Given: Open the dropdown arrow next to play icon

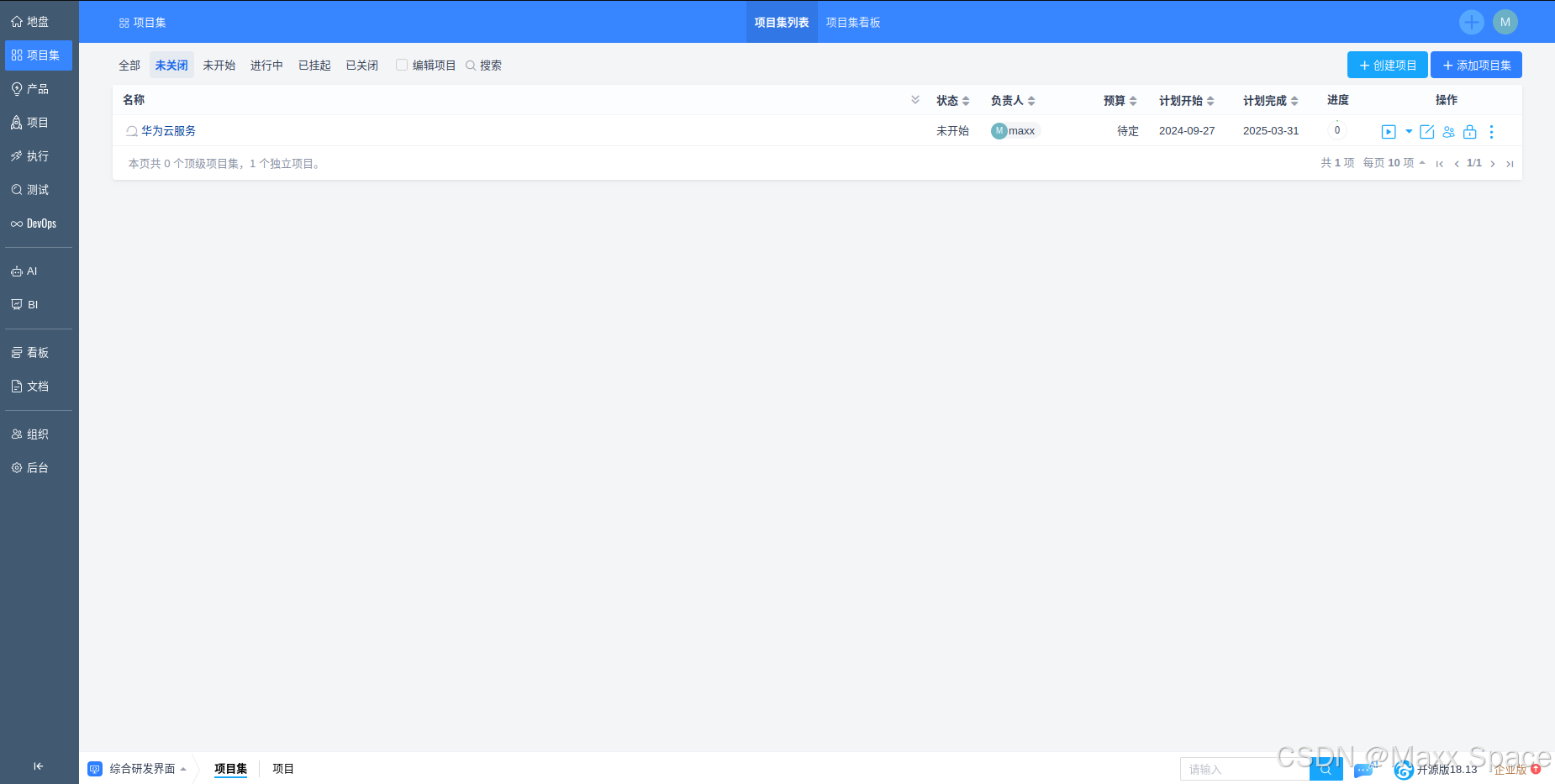Looking at the screenshot, I should click(x=1409, y=132).
